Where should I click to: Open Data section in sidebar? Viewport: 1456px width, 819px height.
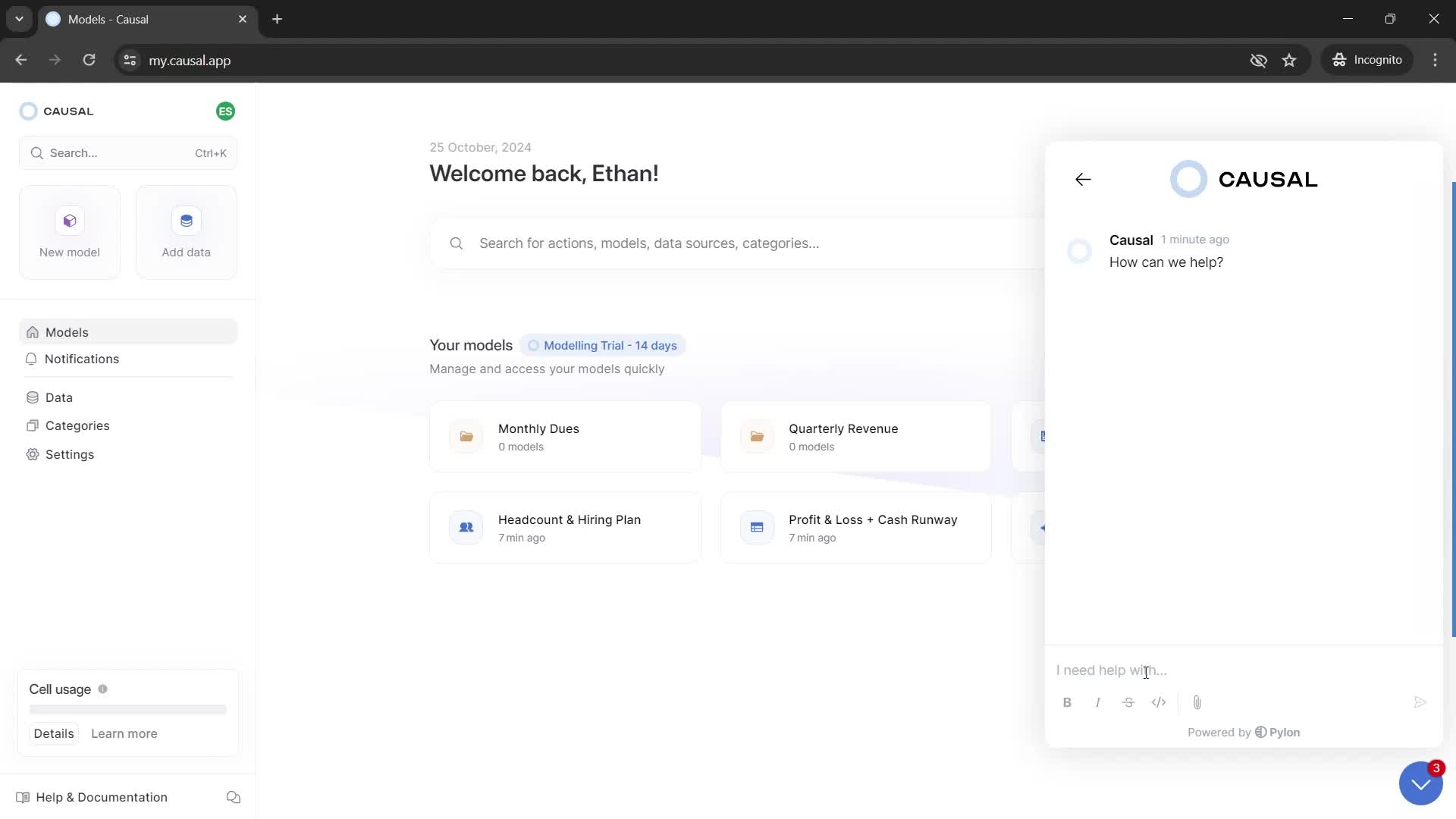click(x=58, y=396)
